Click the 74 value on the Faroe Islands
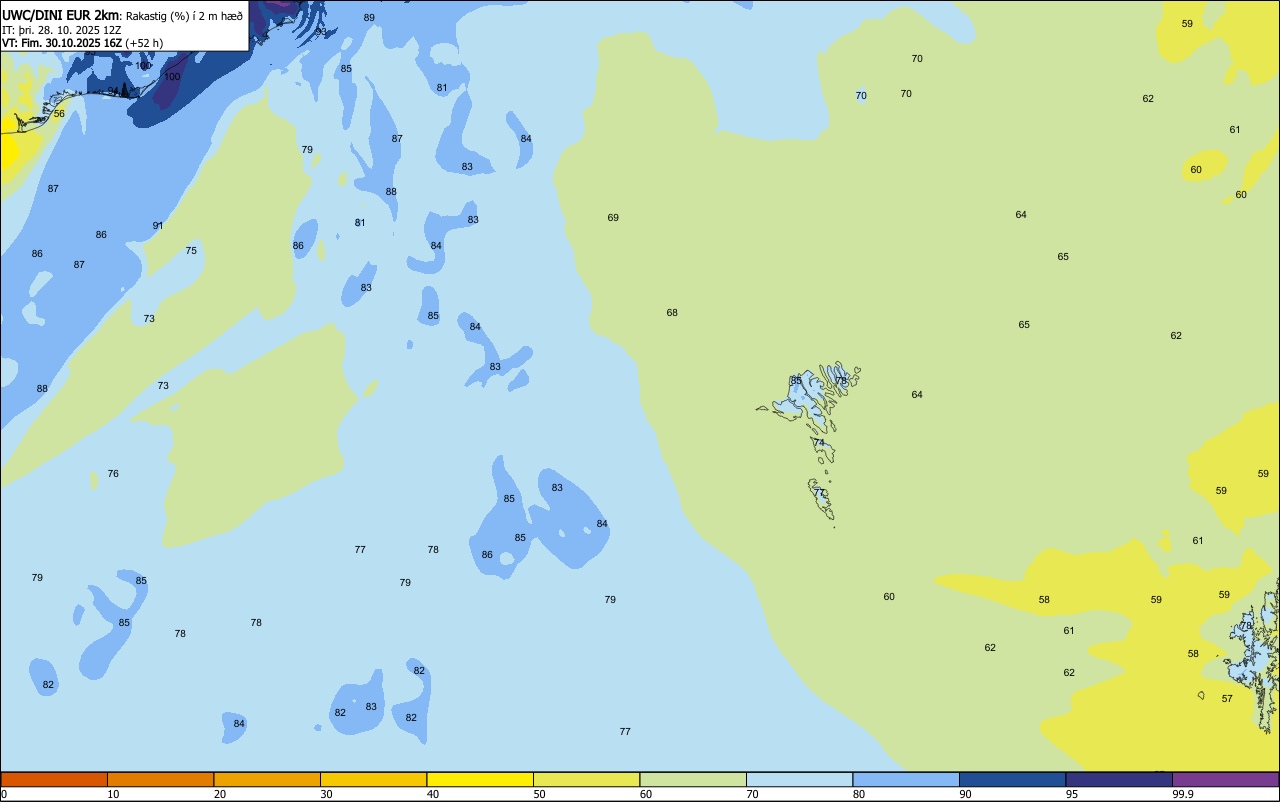This screenshot has height=802, width=1280. click(x=819, y=443)
